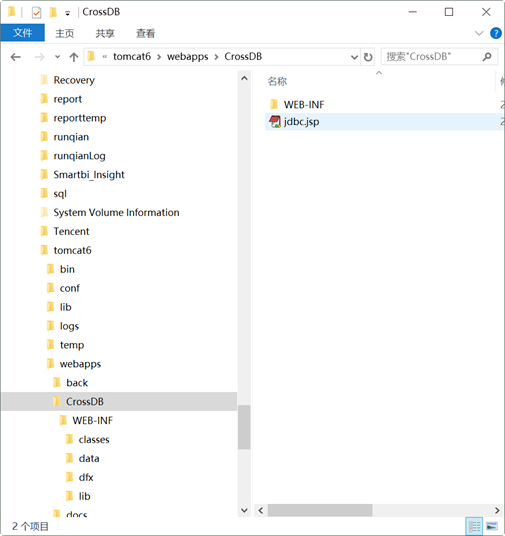Click the New Folder quick access icon
Viewport: 505px width, 536px height.
[53, 13]
